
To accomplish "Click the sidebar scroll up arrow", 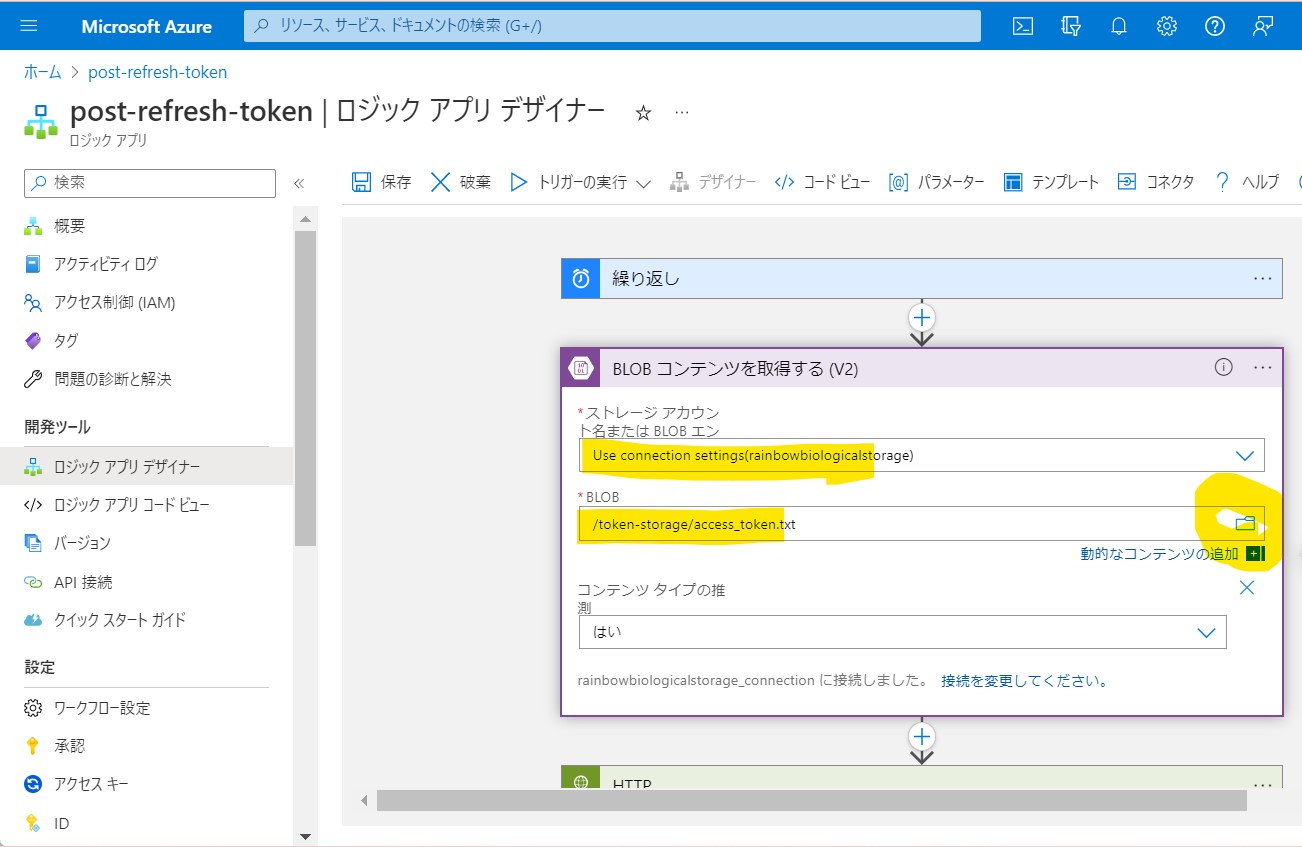I will [x=306, y=219].
